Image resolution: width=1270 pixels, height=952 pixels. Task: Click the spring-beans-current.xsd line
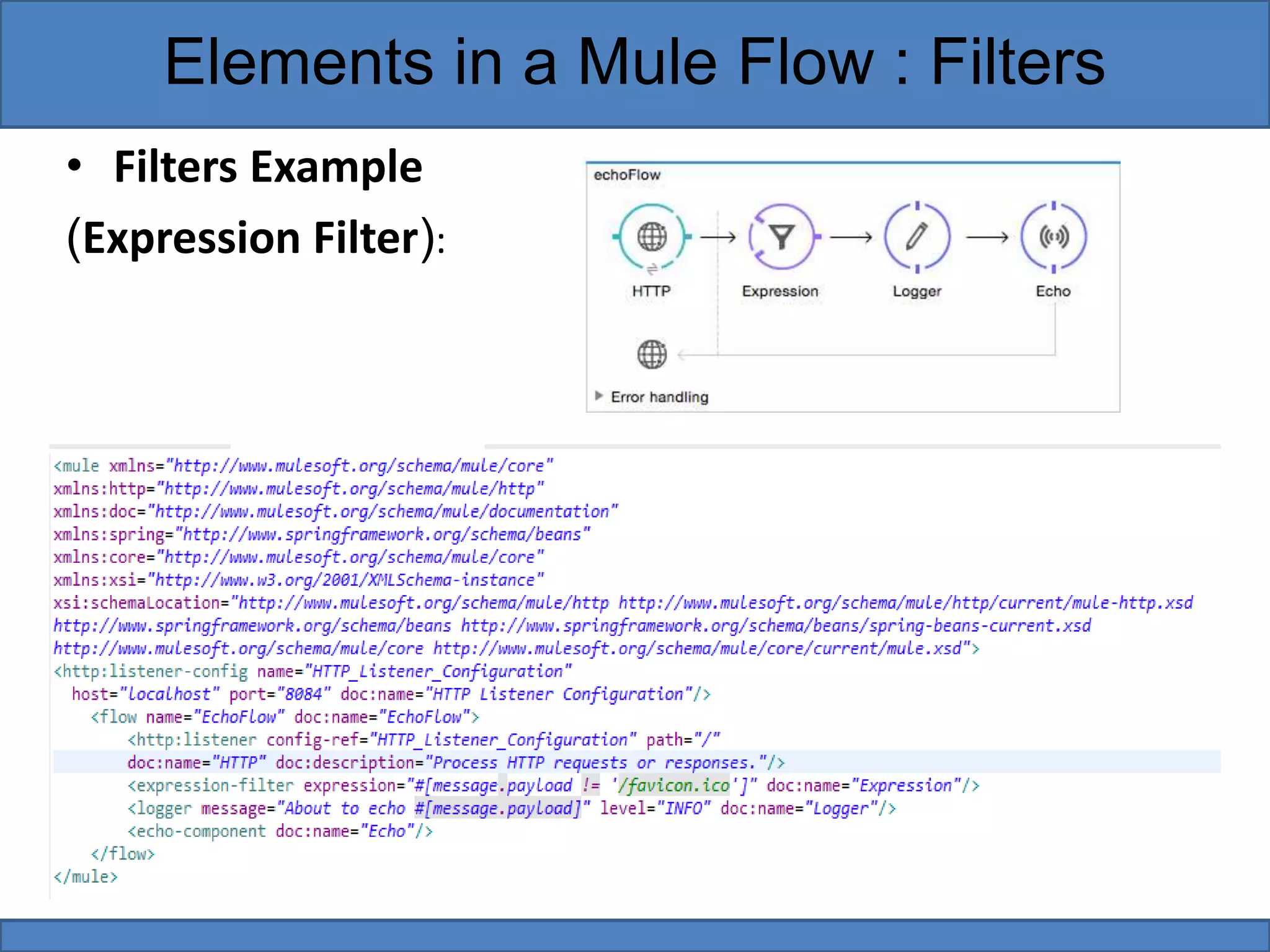pos(572,626)
